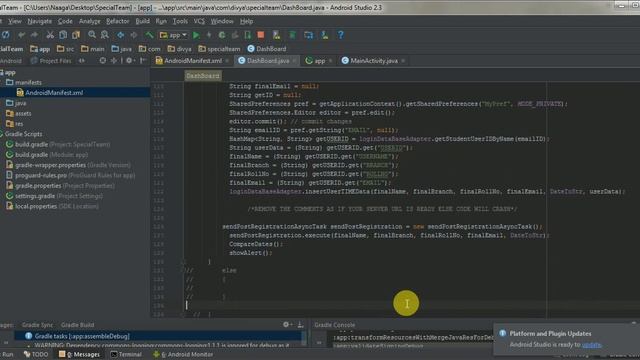Close the DashBoard.java tab
This screenshot has width=640, height=360.
[x=294, y=61]
